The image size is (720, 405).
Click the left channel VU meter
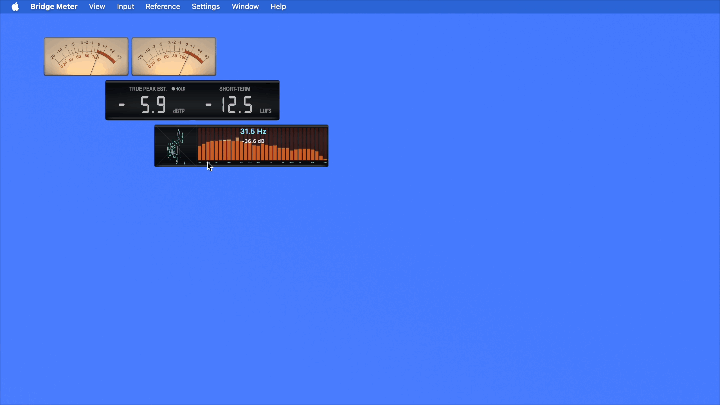[x=86, y=56]
